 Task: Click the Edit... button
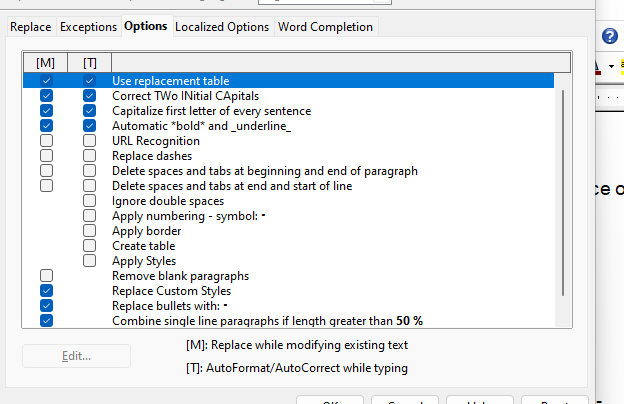pyautogui.click(x=76, y=356)
